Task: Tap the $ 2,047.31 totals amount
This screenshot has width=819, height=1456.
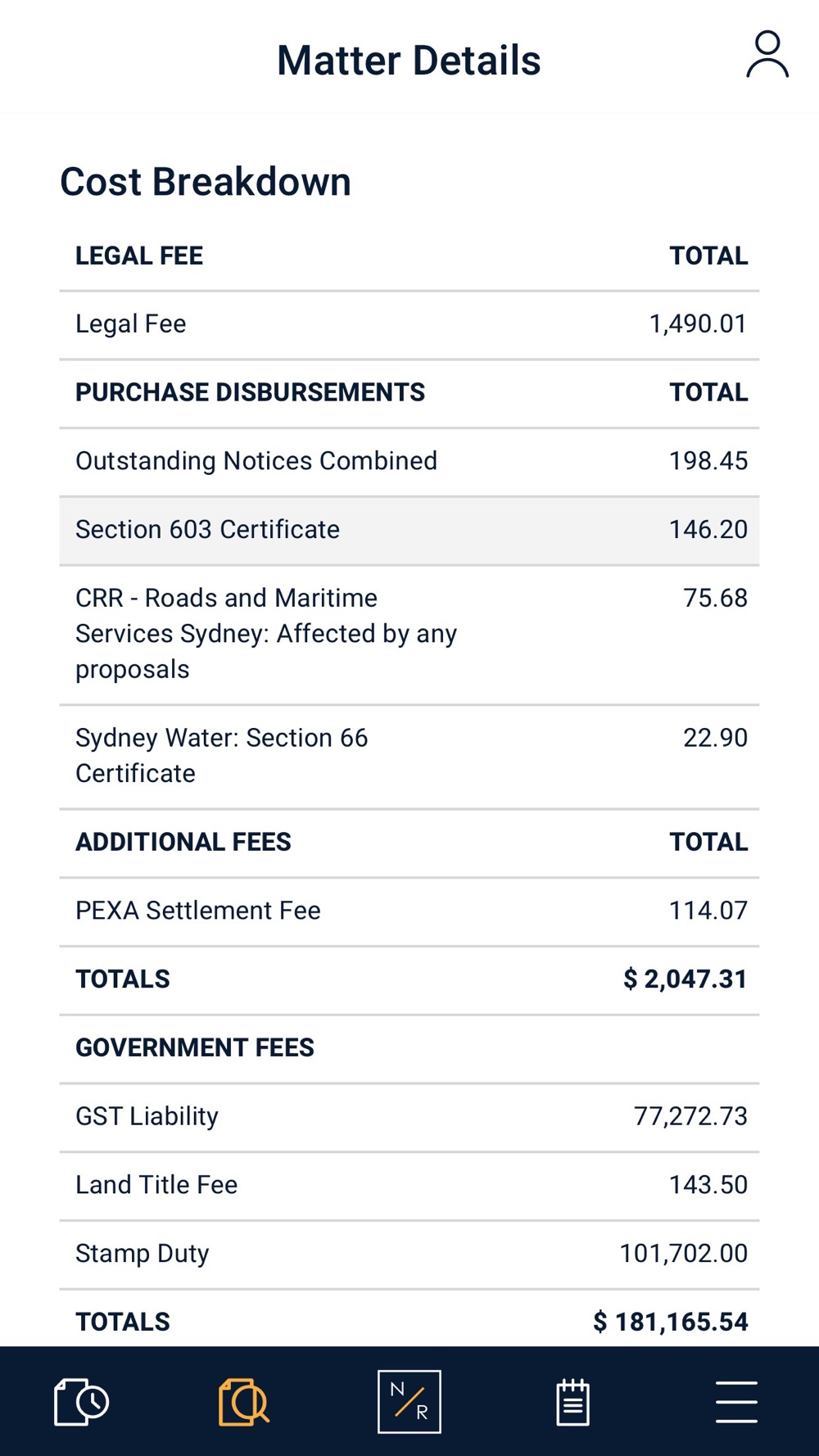Action: tap(686, 979)
